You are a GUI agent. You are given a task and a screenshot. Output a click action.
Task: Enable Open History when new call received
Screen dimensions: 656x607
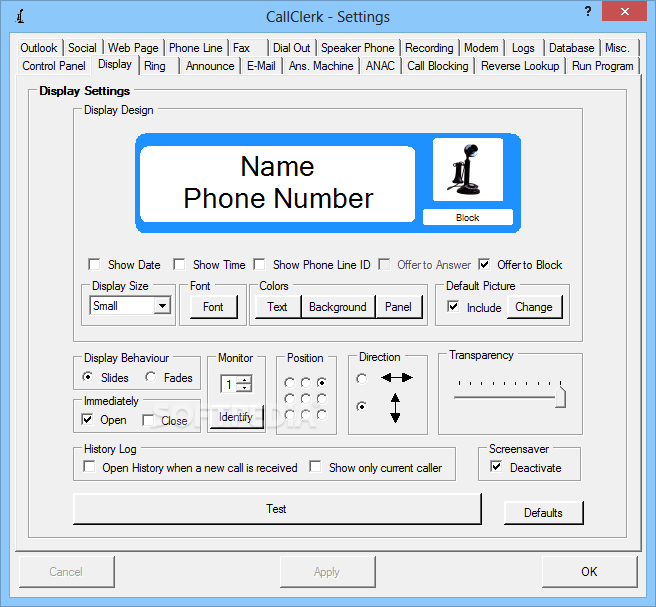[89, 466]
